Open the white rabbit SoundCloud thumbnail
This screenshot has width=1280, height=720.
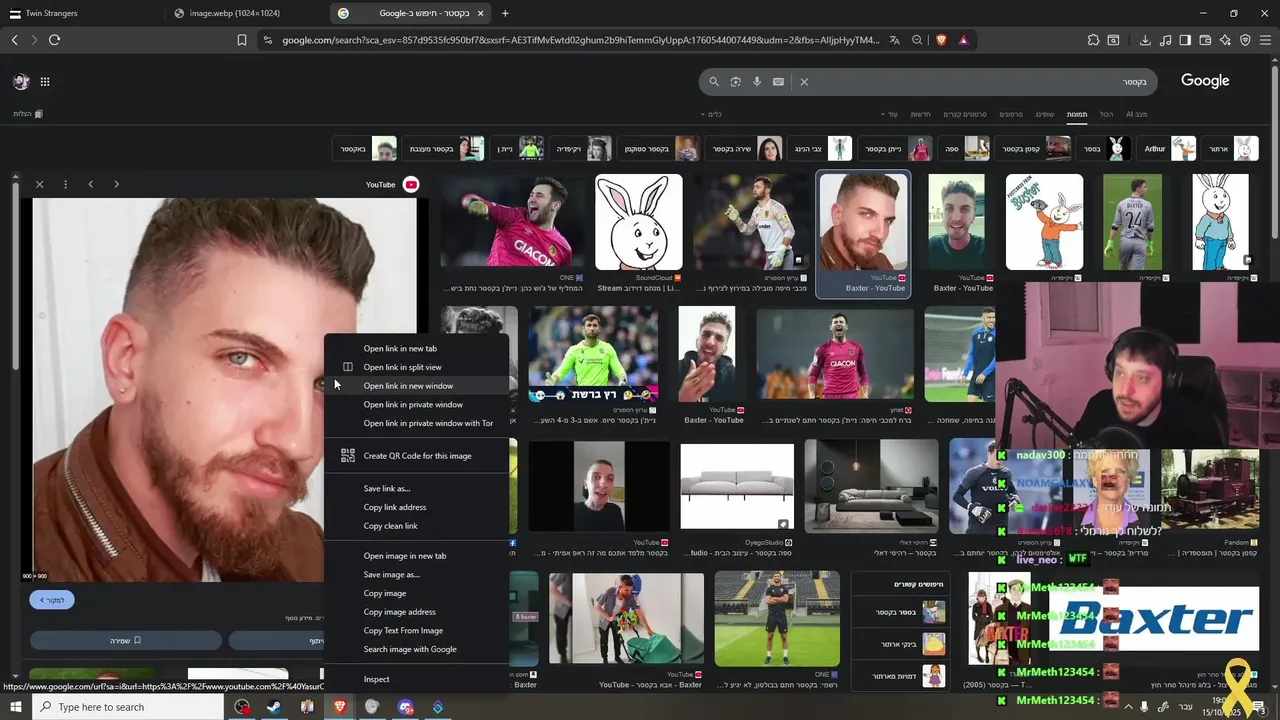639,222
